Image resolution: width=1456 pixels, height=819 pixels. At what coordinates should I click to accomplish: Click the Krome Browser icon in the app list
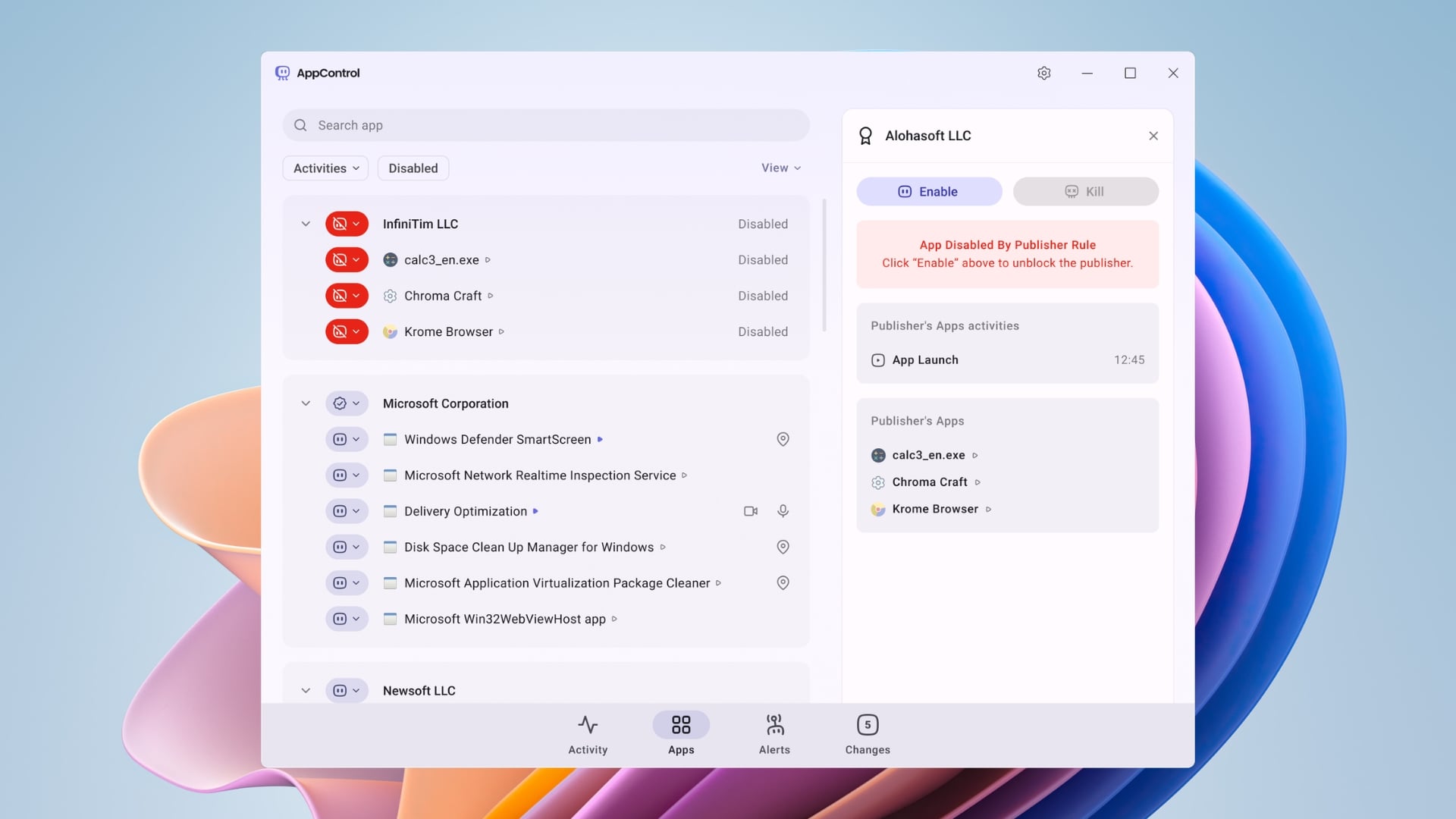(x=391, y=331)
